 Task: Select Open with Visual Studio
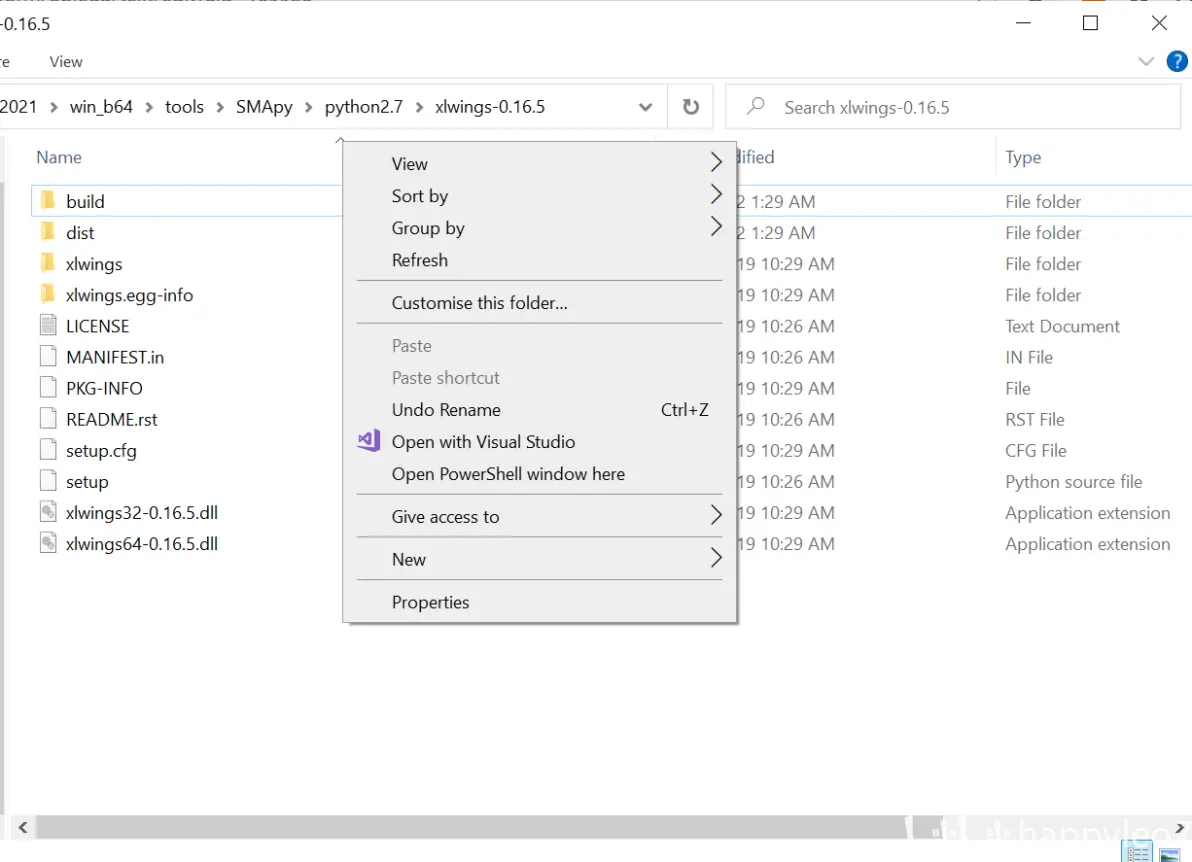coord(539,442)
